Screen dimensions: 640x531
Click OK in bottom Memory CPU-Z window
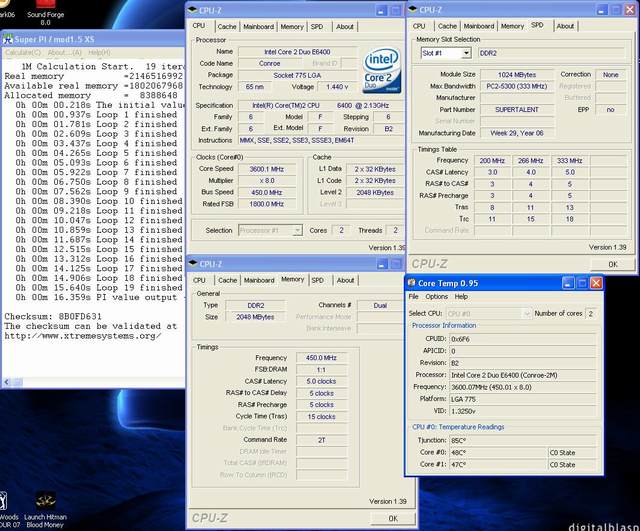393,518
